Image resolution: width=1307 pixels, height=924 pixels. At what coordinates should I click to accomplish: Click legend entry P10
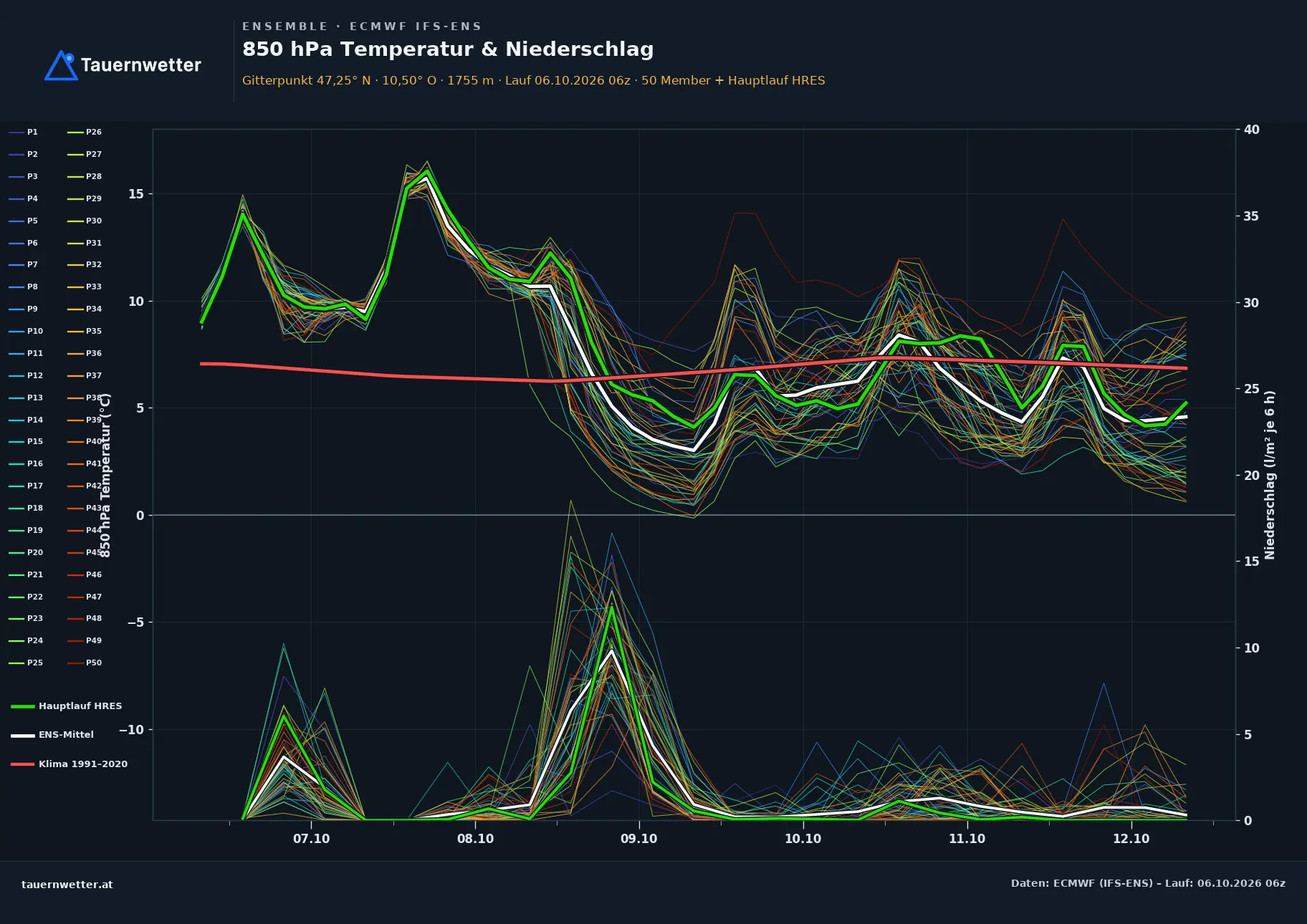26,332
